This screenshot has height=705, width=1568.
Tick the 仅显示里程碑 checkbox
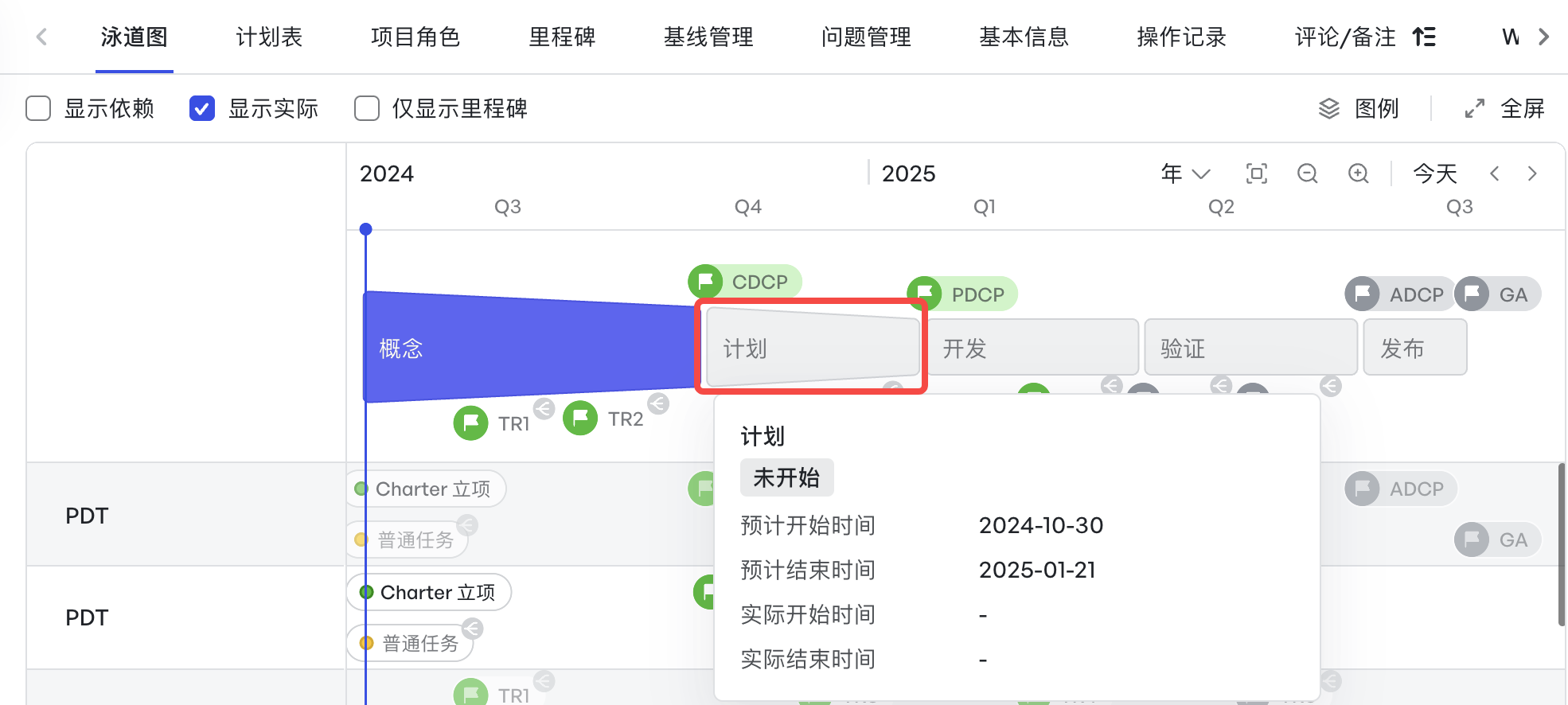tap(367, 108)
